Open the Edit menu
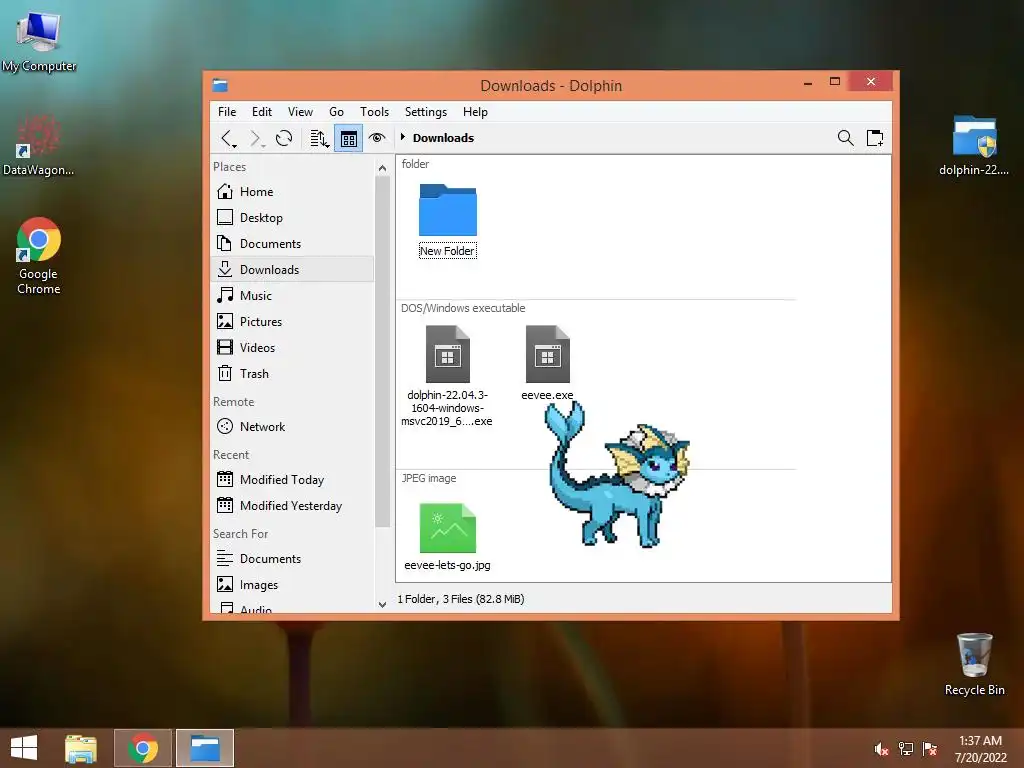Screen dimensions: 1024x768 (262, 112)
